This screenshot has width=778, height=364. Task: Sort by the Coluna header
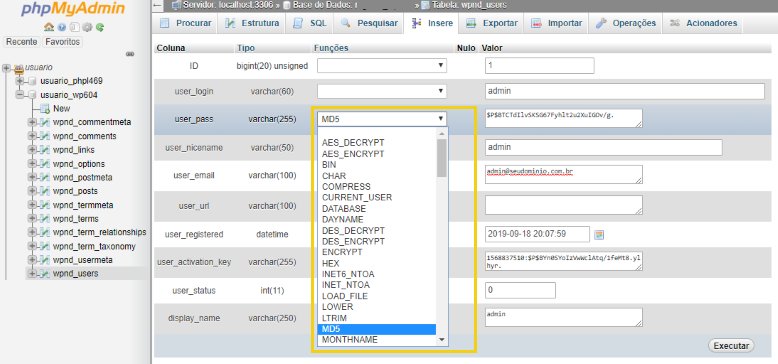[x=171, y=48]
